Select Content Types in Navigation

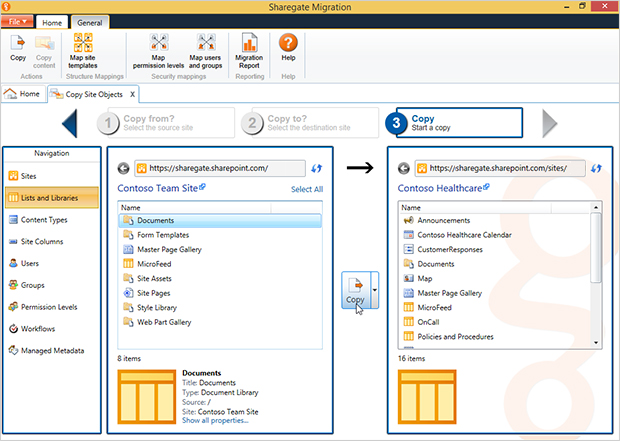tap(52, 220)
